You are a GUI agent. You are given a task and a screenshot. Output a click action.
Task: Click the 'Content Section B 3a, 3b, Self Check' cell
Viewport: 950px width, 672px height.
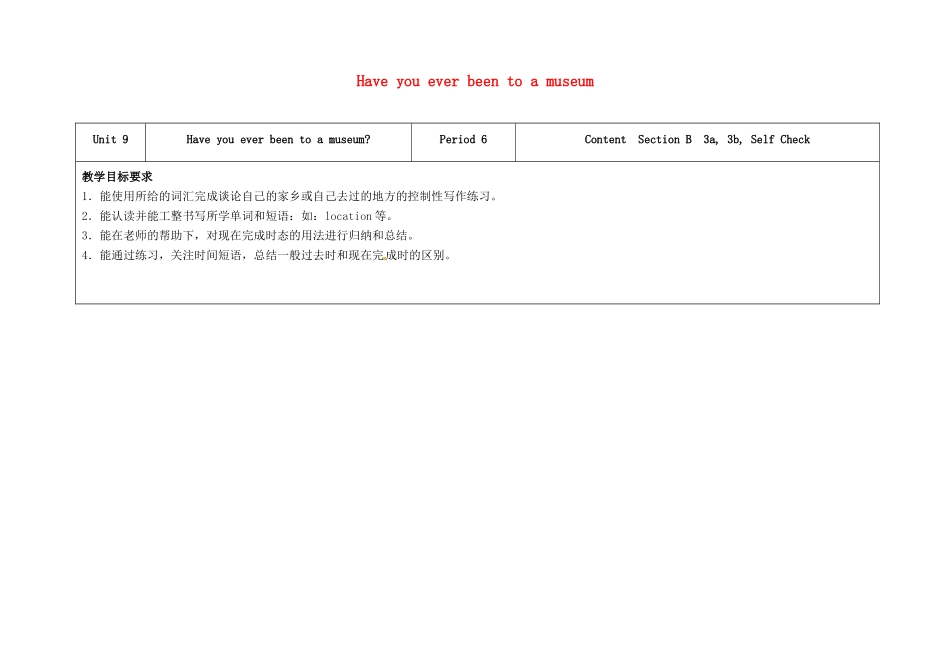[697, 142]
